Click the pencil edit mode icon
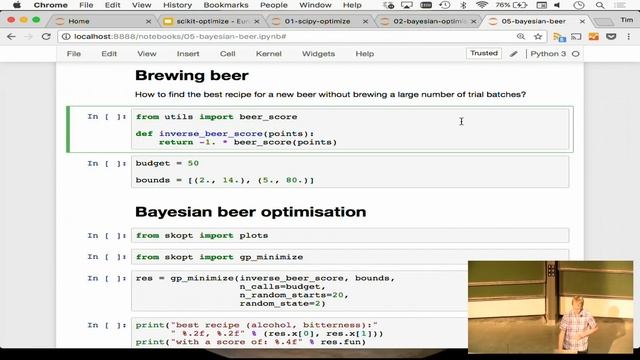This screenshot has width=640, height=360. pos(513,54)
